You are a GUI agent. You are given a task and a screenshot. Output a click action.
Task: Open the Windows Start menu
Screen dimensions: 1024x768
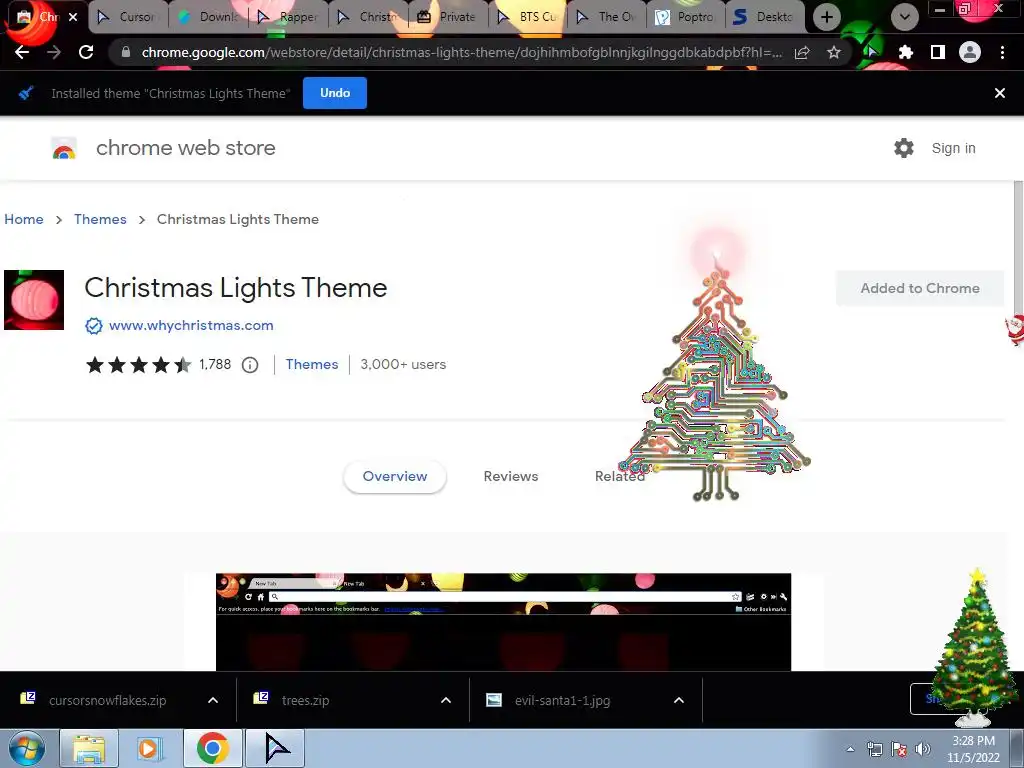pyautogui.click(x=27, y=748)
